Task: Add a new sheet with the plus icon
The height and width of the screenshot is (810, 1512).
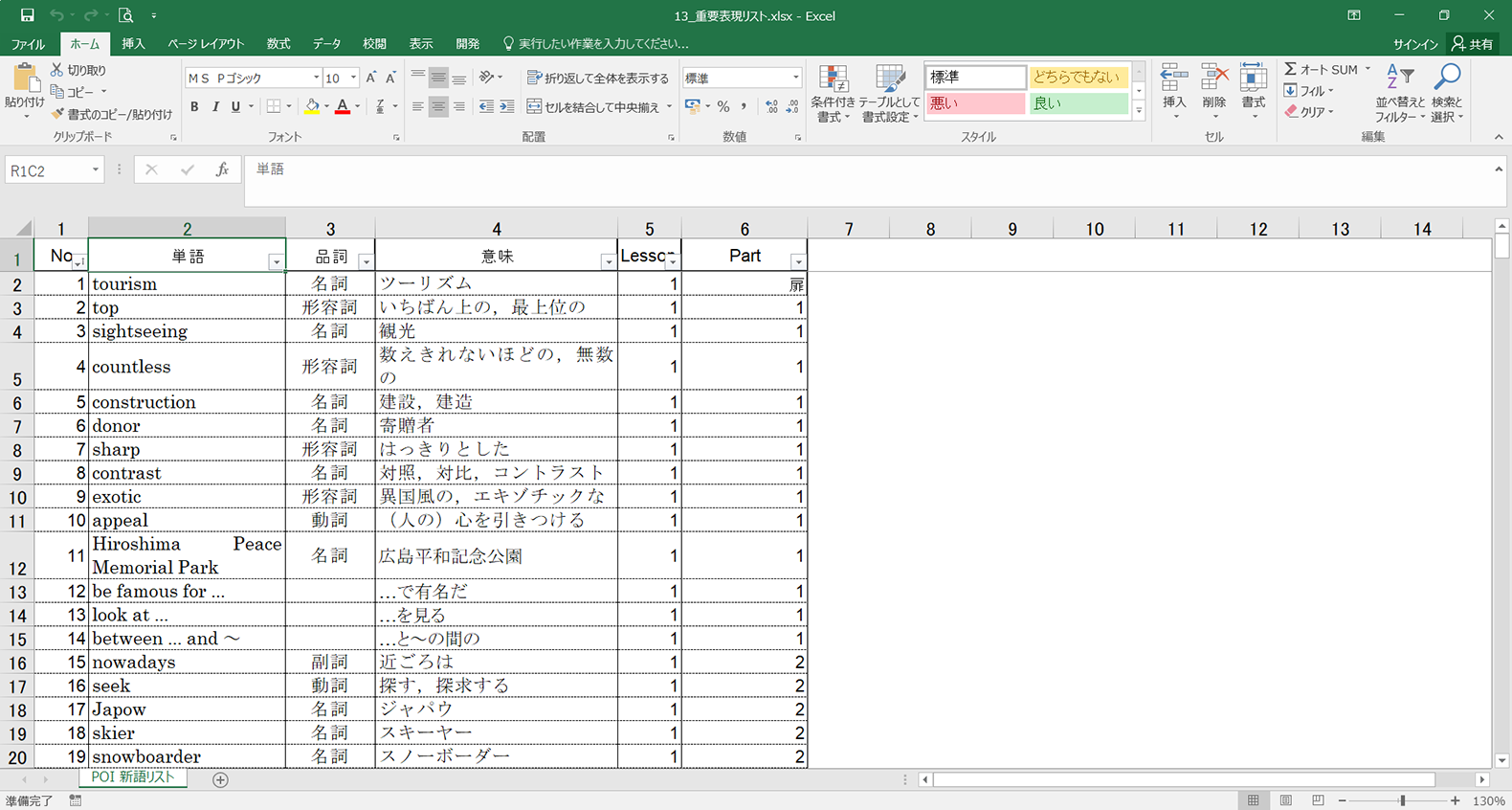Action: click(x=220, y=779)
